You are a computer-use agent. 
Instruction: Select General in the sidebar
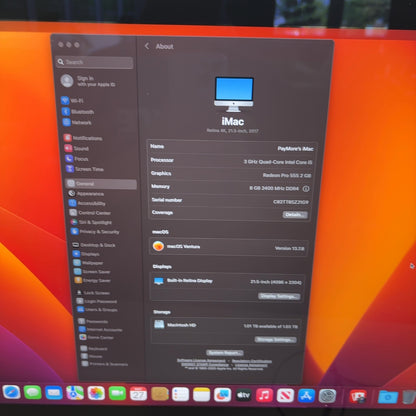(x=101, y=184)
